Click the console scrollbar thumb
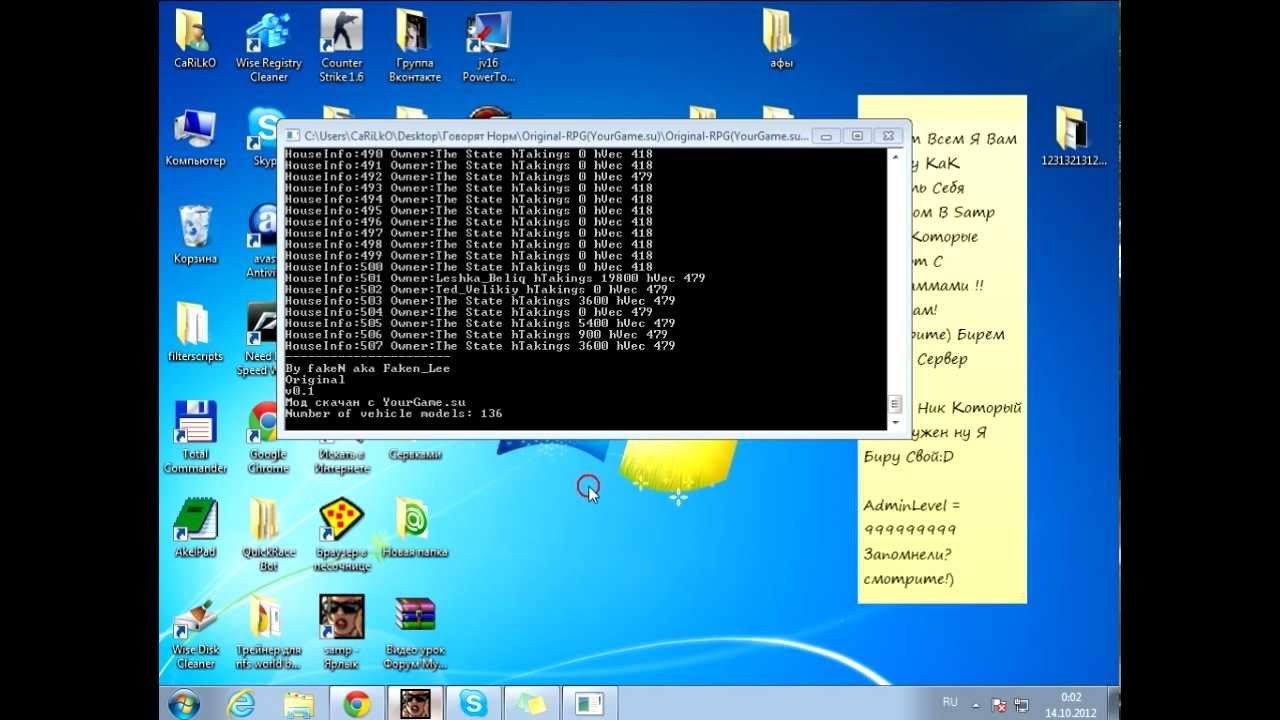Image resolution: width=1280 pixels, height=720 pixels. click(x=895, y=405)
